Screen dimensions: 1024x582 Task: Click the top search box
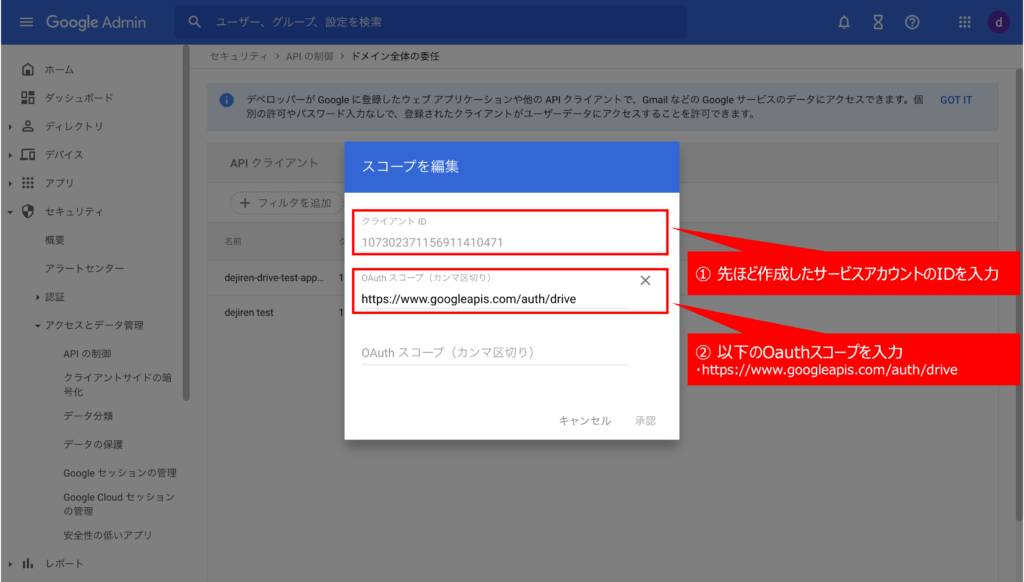(430, 22)
